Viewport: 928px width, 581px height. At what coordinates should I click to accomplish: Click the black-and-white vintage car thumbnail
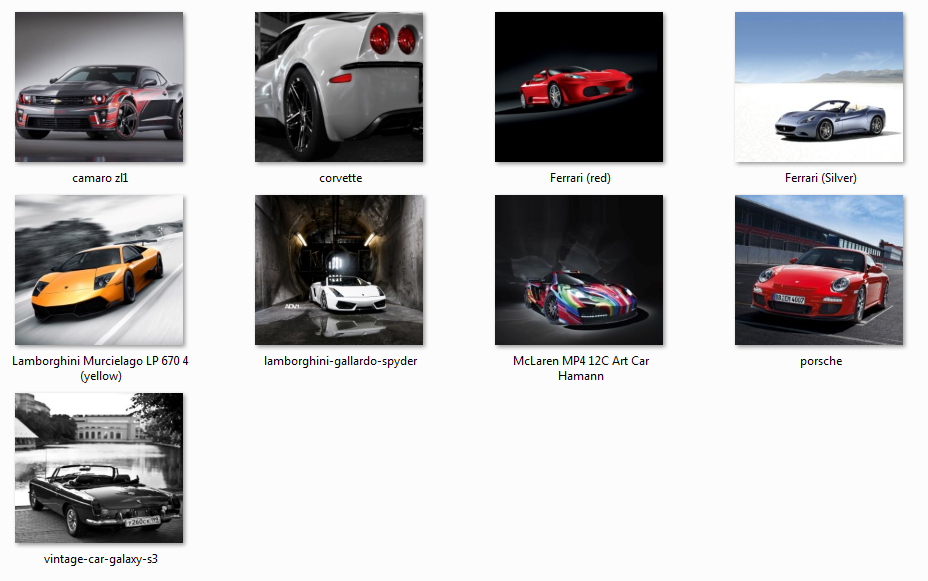99,467
